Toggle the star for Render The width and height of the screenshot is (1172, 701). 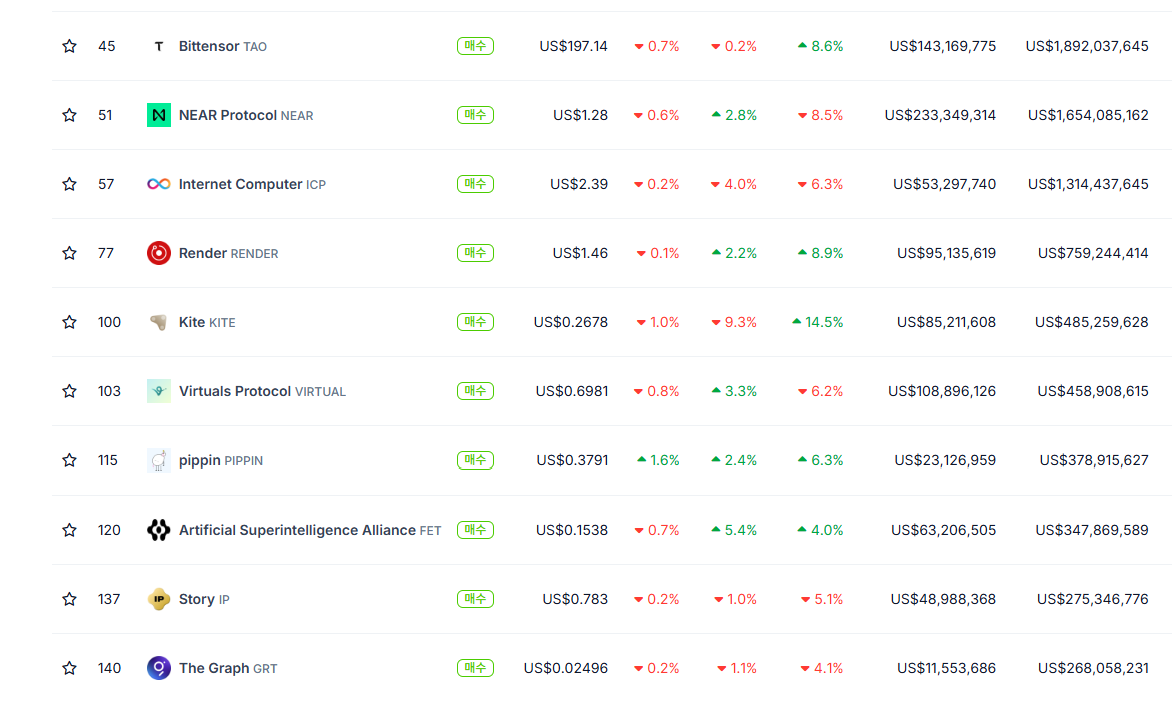coord(69,253)
